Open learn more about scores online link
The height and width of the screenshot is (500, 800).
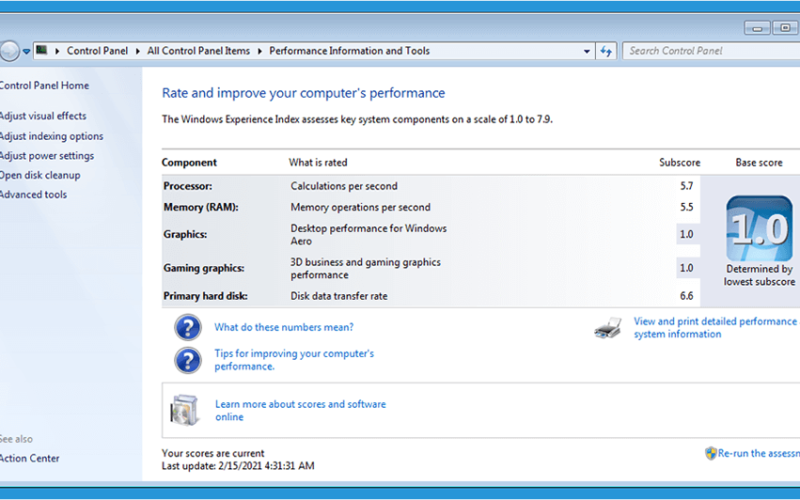tap(300, 410)
